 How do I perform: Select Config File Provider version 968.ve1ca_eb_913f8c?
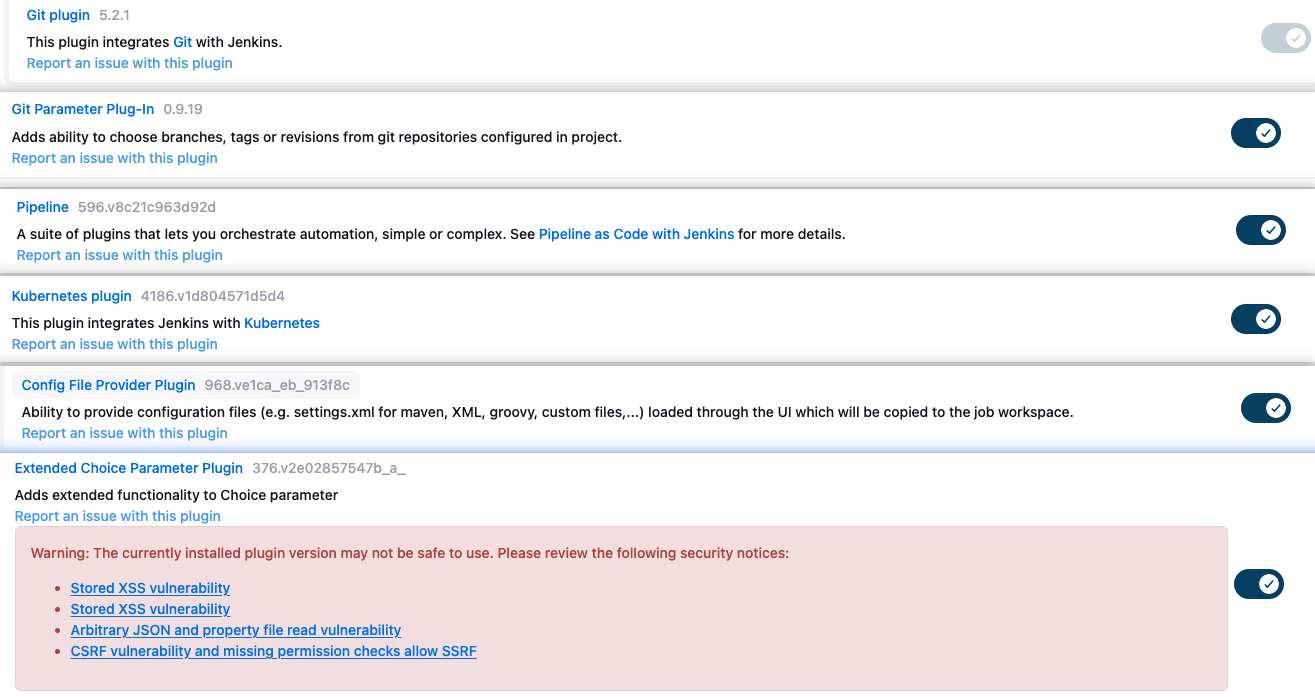[277, 385]
